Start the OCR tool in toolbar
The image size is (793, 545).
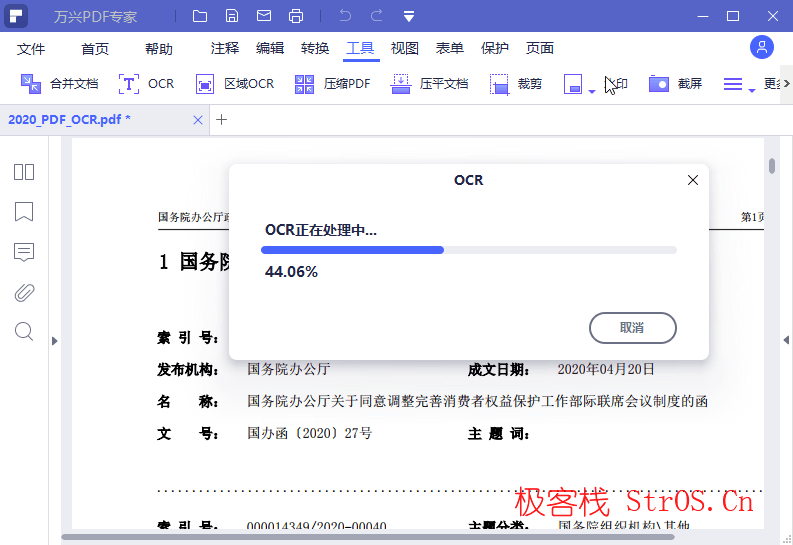(147, 83)
